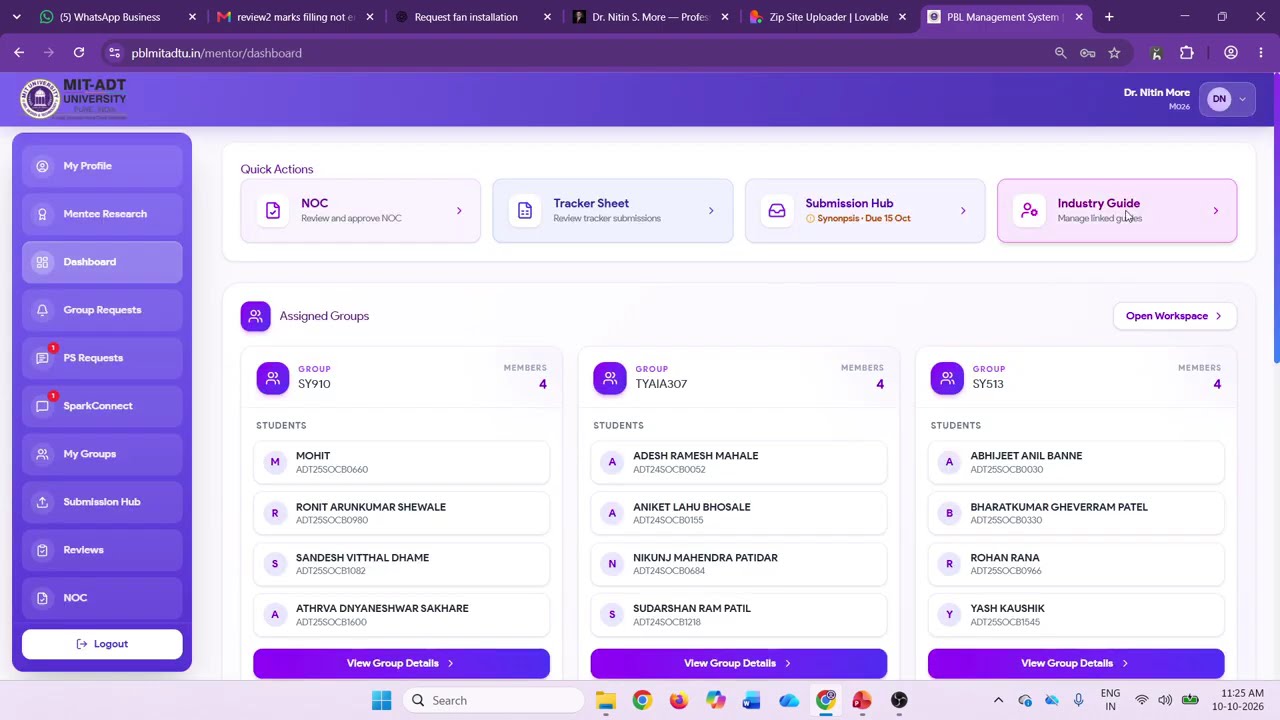
Task: Click group SY513 people icon
Action: tap(947, 378)
